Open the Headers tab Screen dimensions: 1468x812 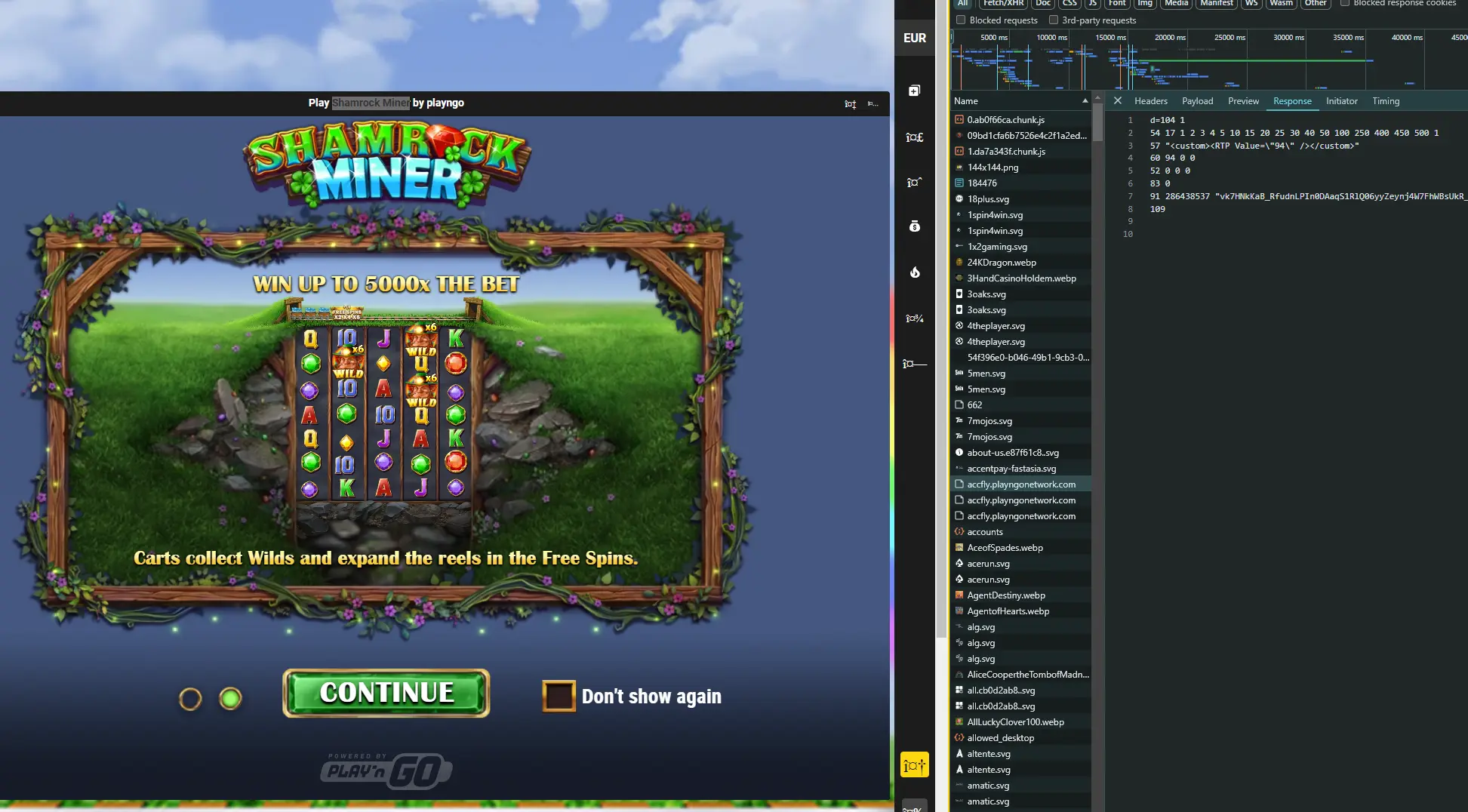tap(1150, 101)
